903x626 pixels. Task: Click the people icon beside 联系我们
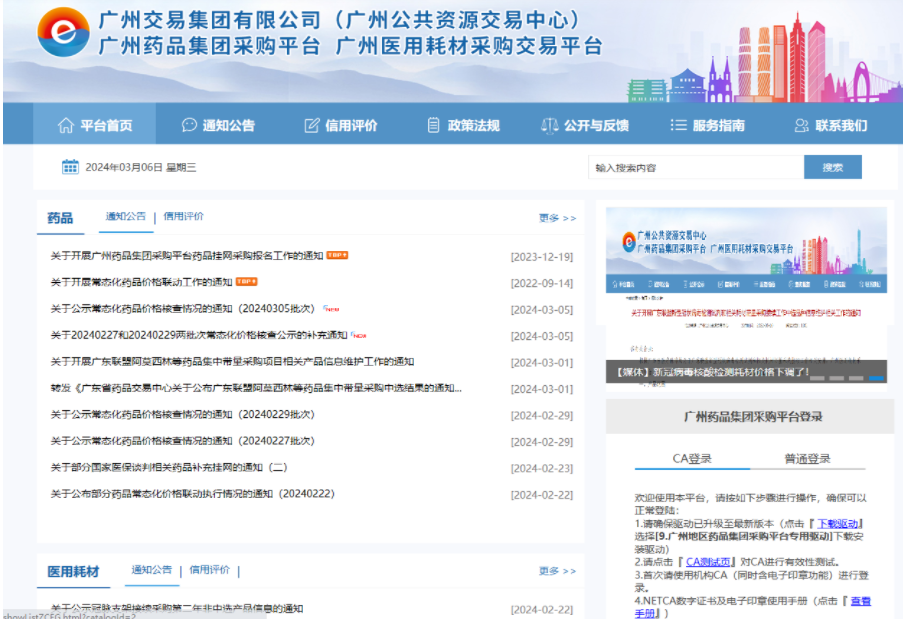801,125
